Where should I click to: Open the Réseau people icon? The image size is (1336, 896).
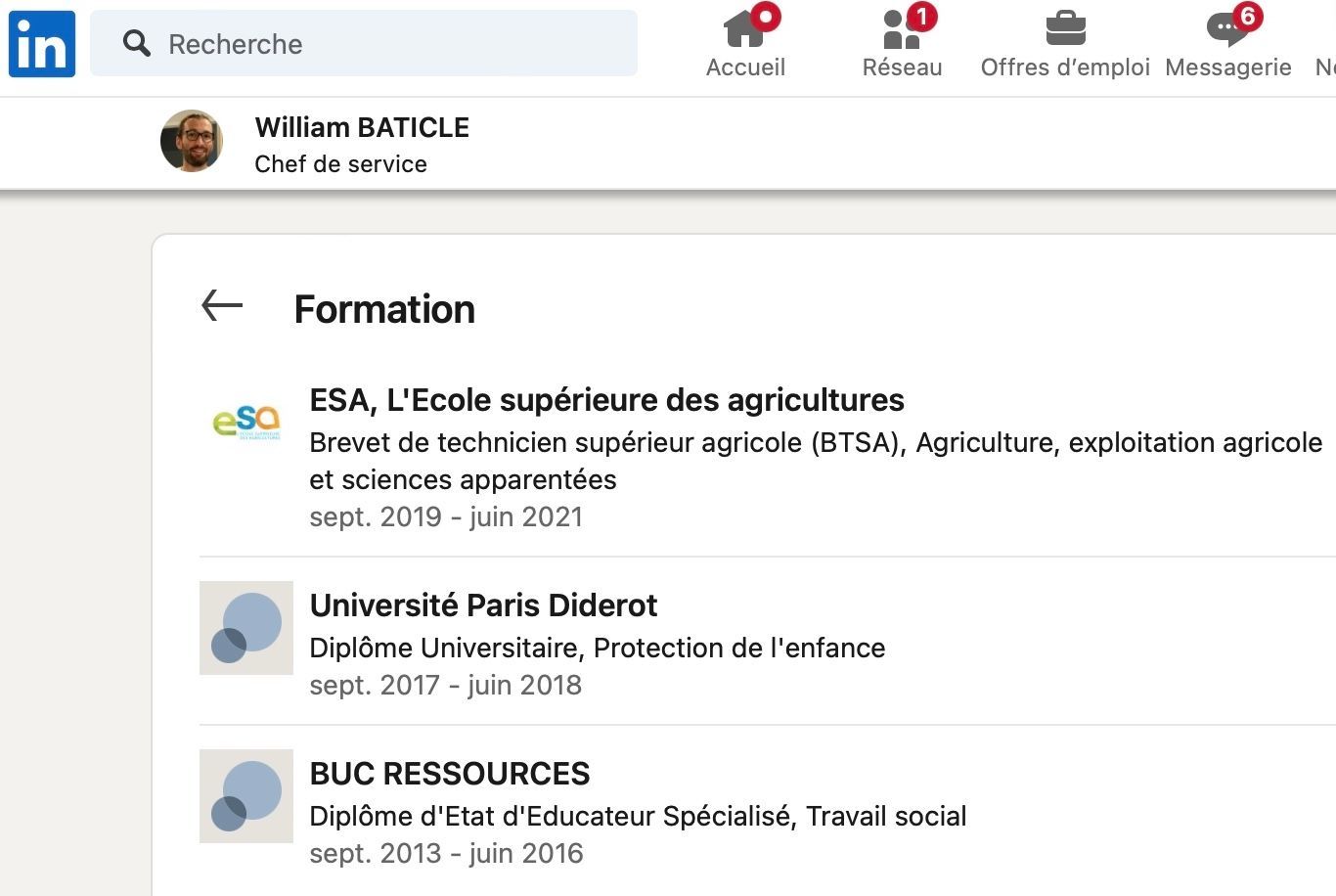901,29
